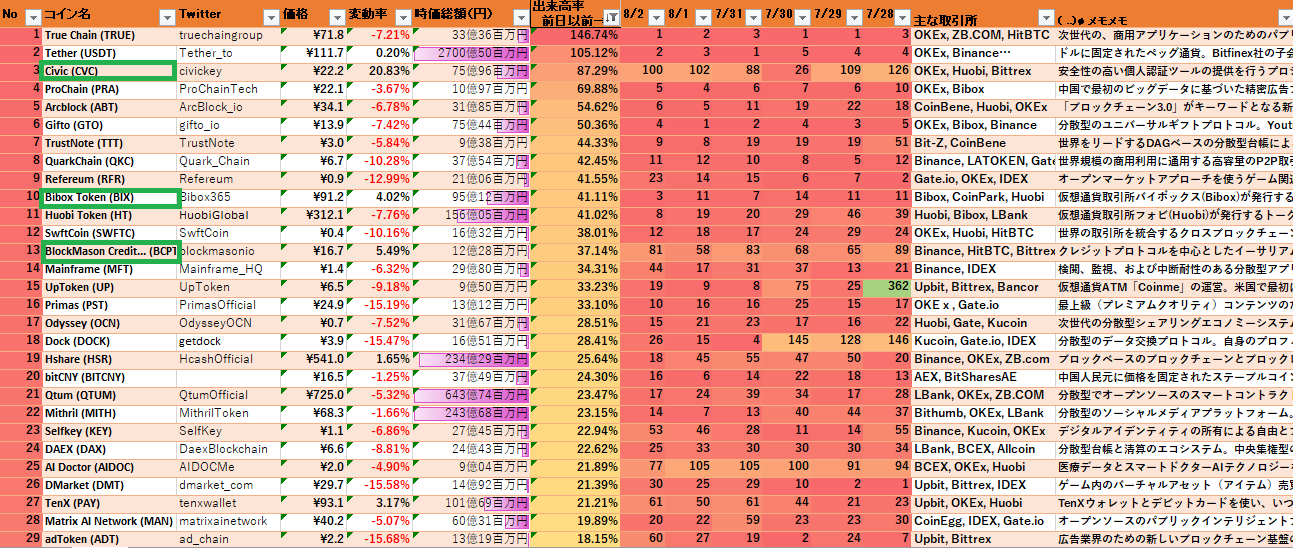
Task: Open the 時価総額(円) filter dropdown
Action: coord(519,17)
